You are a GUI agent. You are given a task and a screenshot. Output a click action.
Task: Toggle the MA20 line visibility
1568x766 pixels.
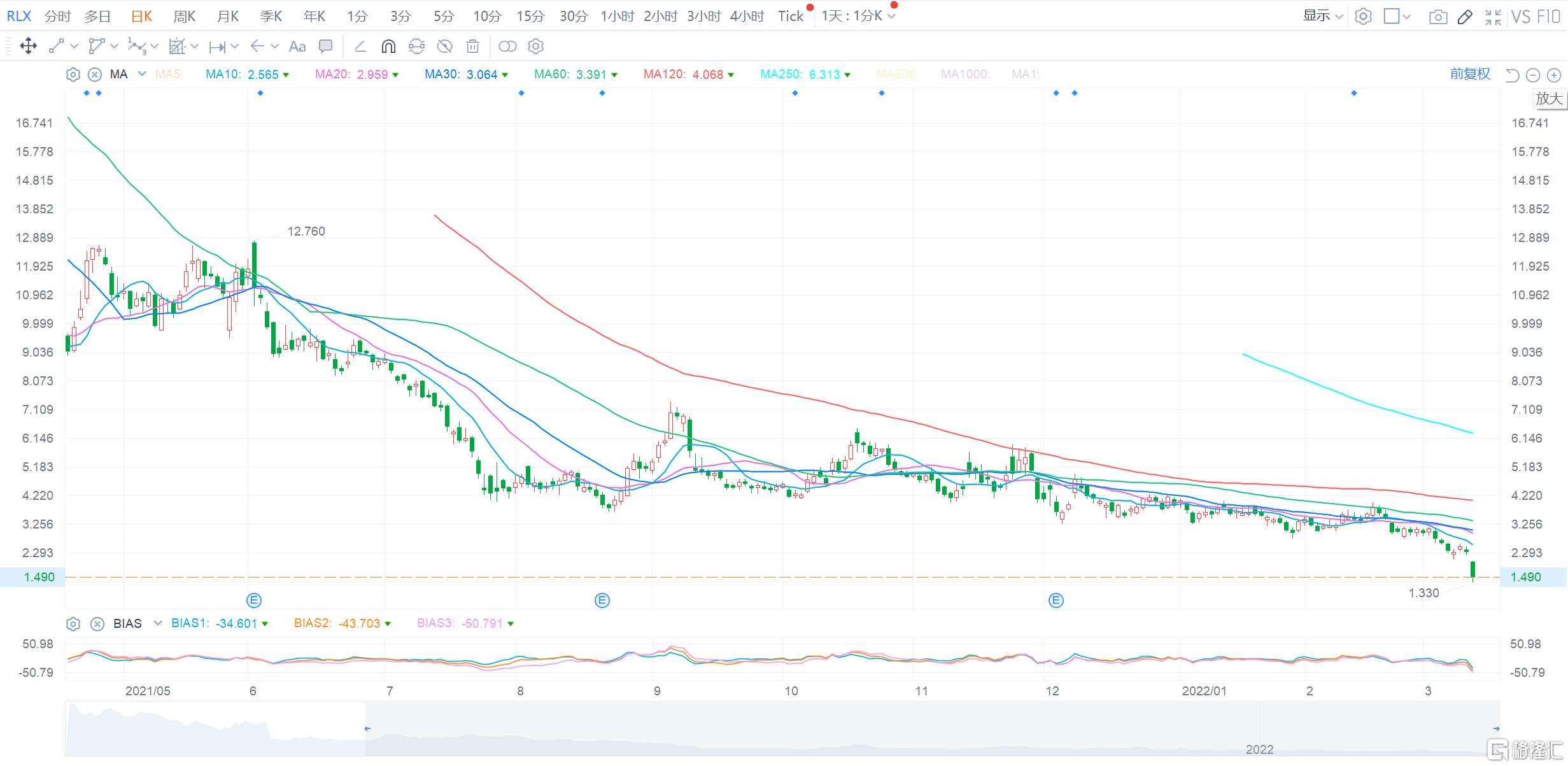pos(357,74)
